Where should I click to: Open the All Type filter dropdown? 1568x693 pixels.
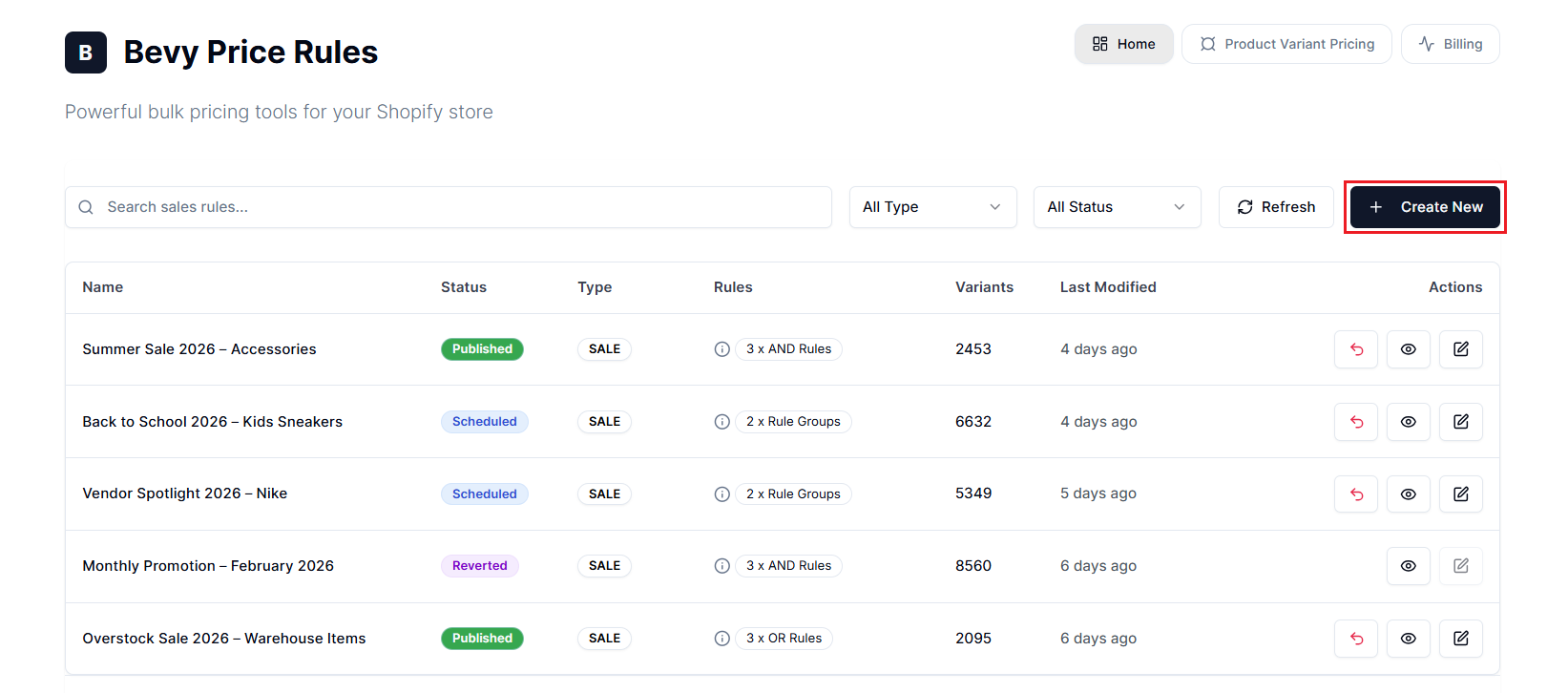[x=932, y=207]
